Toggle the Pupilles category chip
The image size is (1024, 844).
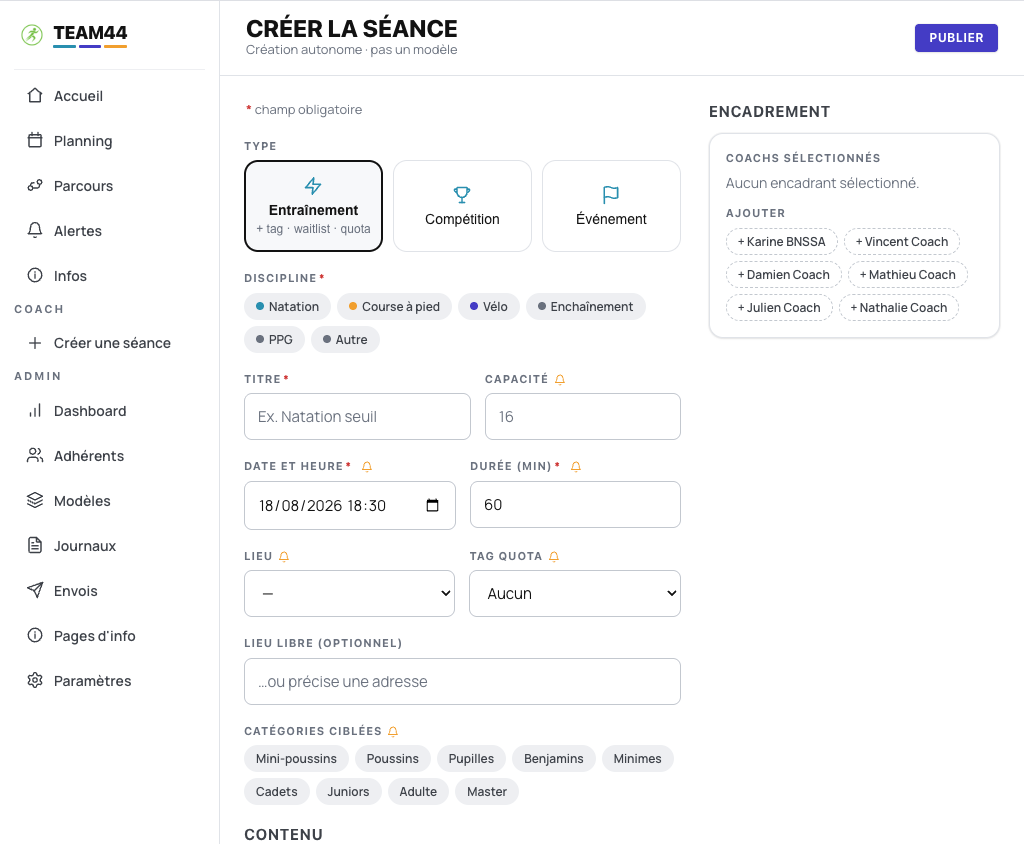[472, 758]
